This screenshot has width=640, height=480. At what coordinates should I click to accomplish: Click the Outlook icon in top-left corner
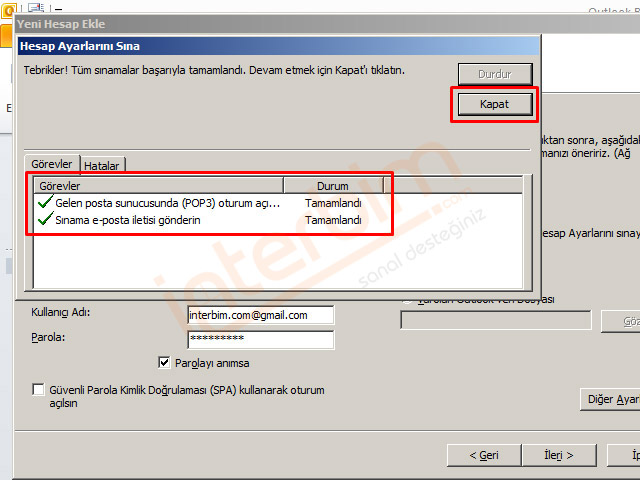click(x=6, y=12)
